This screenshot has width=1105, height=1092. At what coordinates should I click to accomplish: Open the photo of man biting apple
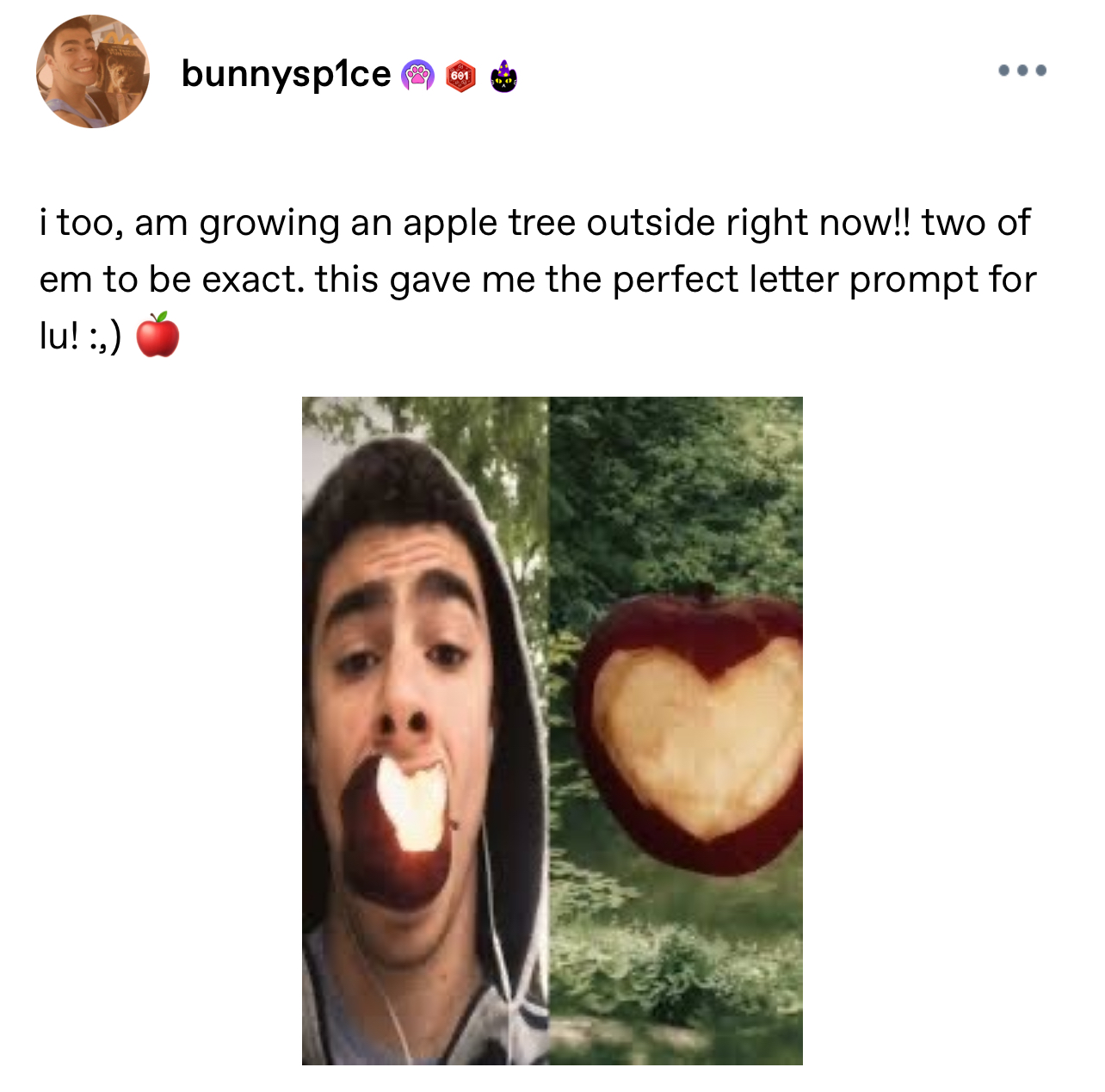425,731
